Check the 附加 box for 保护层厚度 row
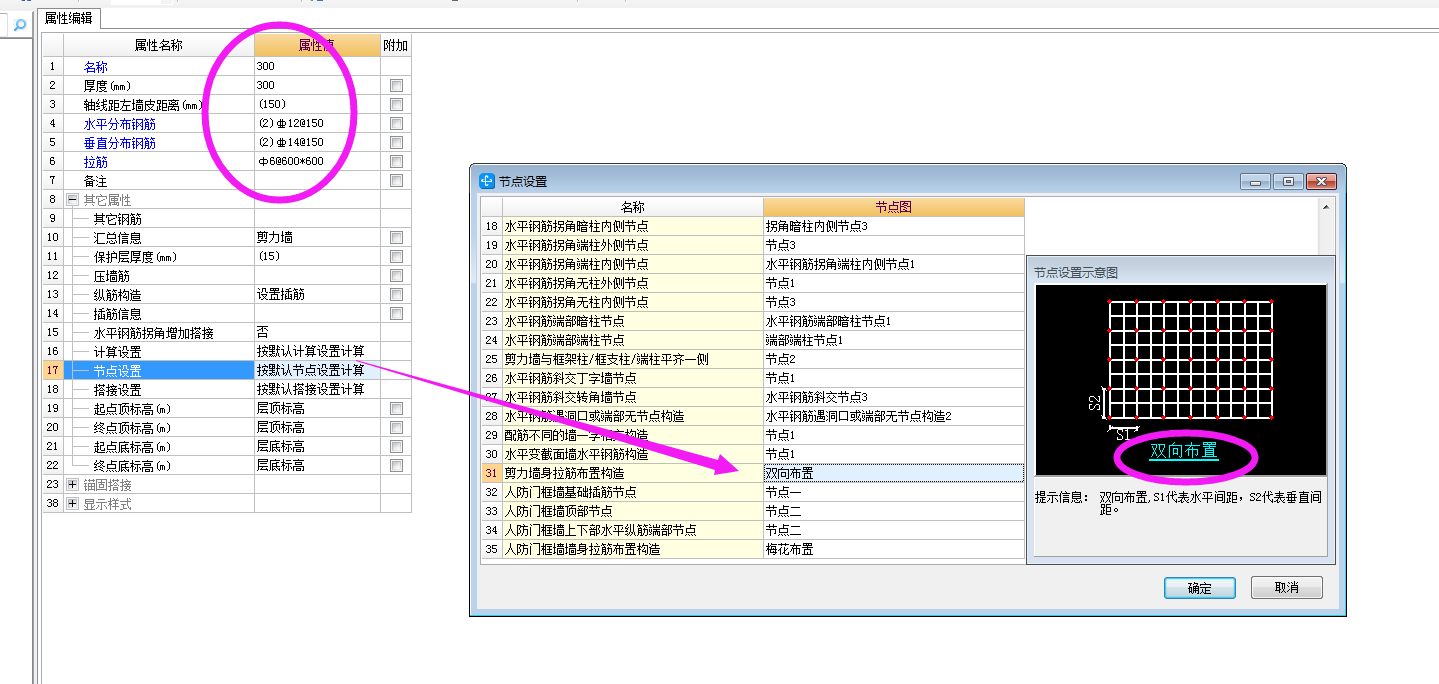1439x684 pixels. [397, 256]
